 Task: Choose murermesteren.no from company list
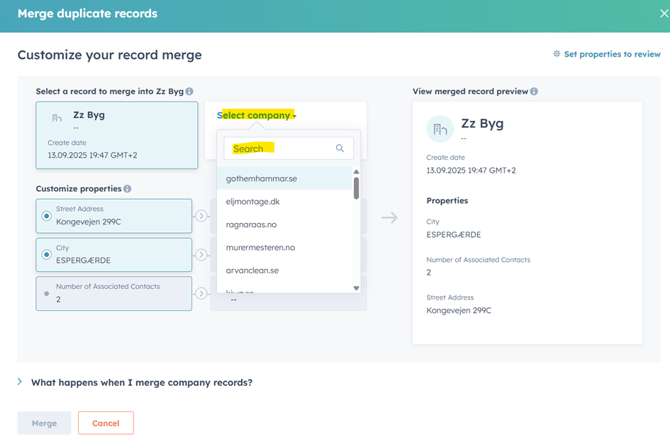pyautogui.click(x=260, y=247)
